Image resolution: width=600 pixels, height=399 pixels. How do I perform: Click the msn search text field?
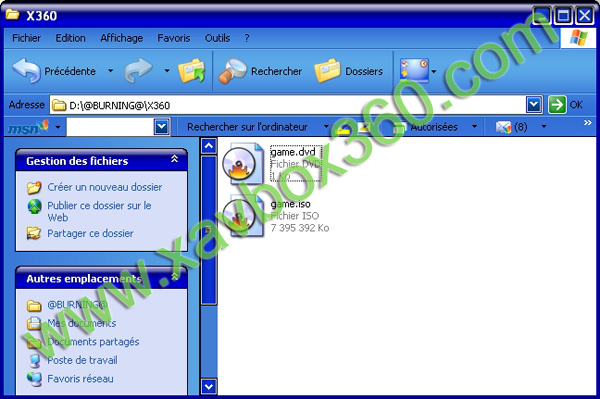coord(110,127)
